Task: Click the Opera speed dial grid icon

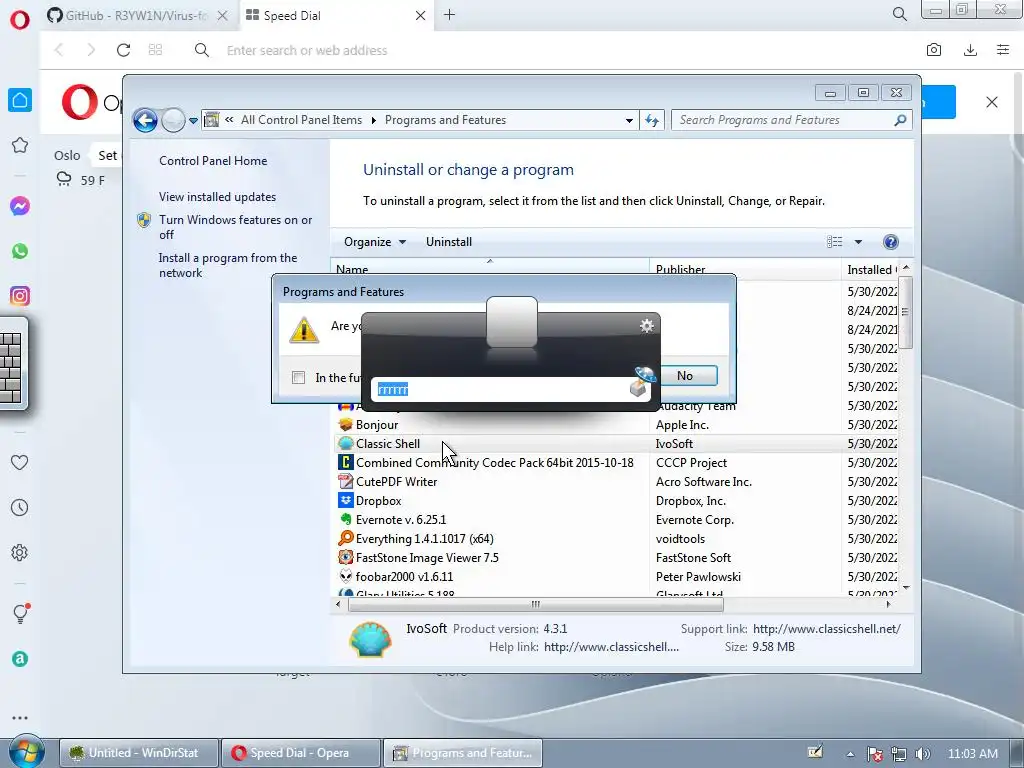Action: click(x=155, y=50)
